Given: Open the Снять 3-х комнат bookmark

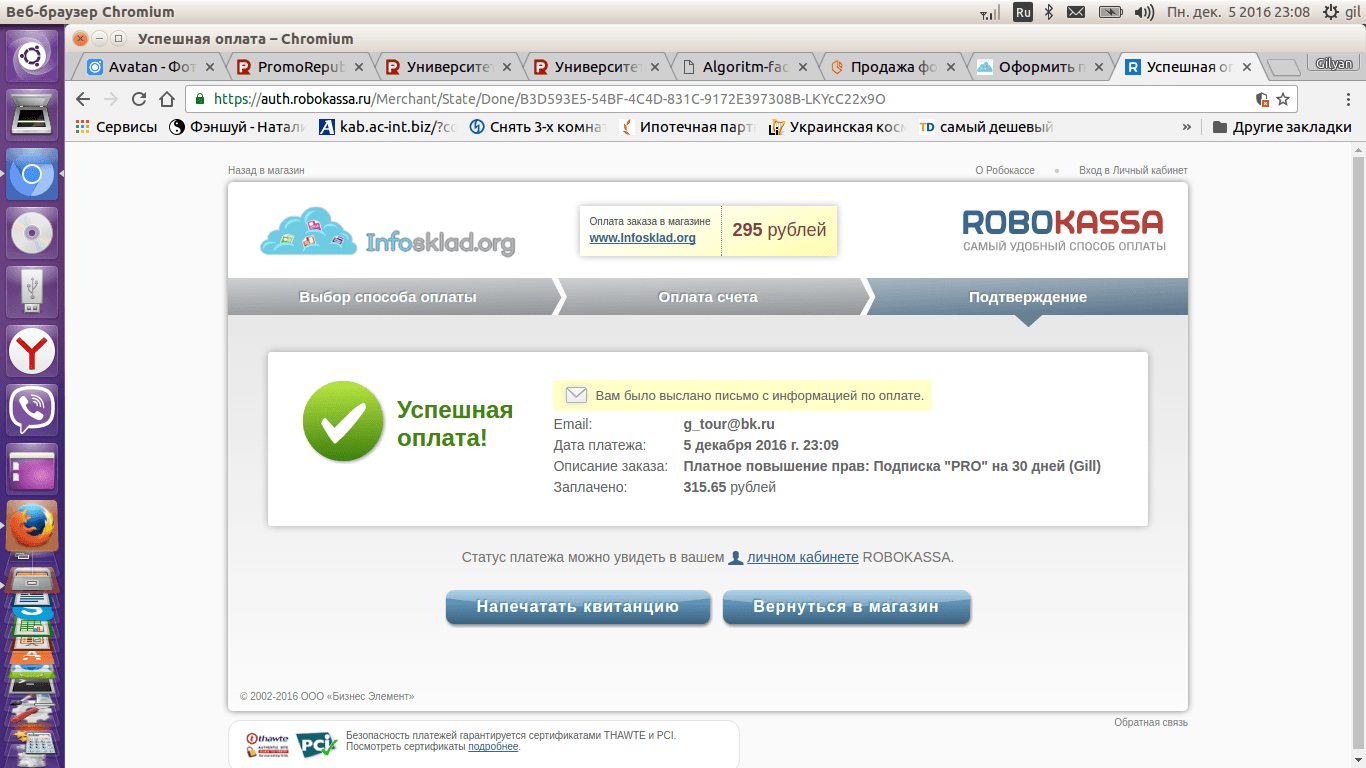Looking at the screenshot, I should coord(537,127).
